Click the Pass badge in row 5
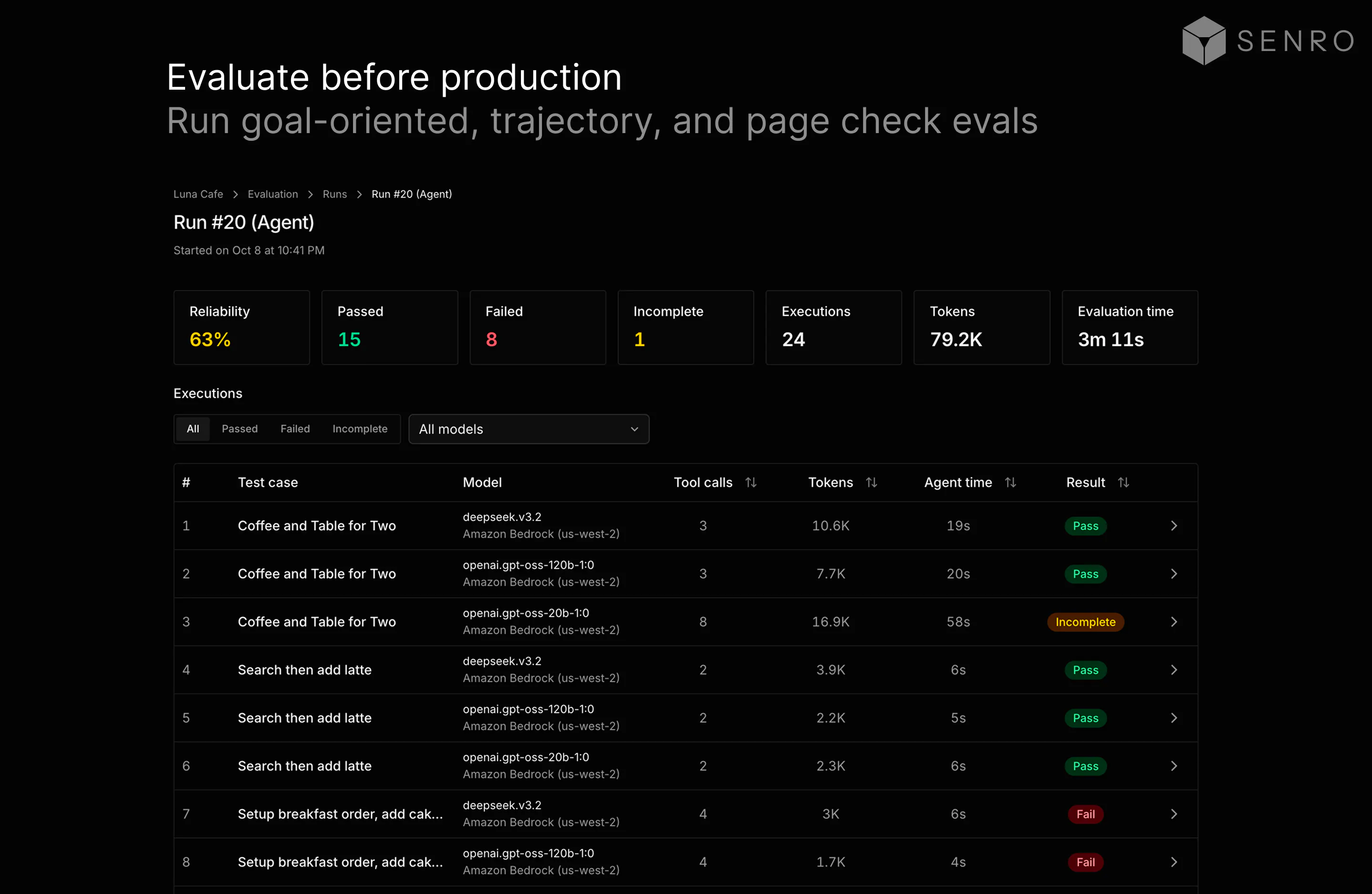The width and height of the screenshot is (1372, 894). [x=1085, y=717]
